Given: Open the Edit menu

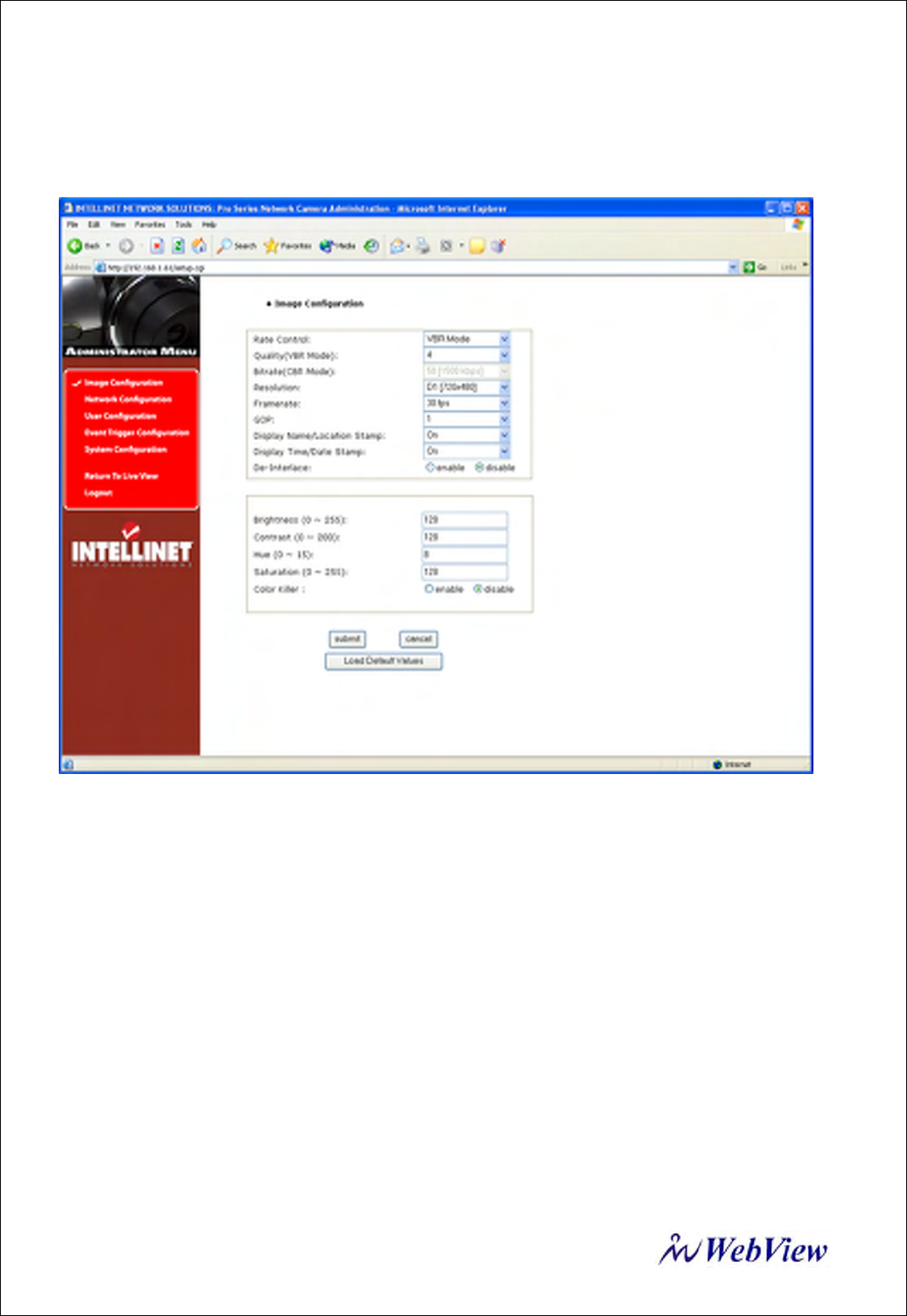Looking at the screenshot, I should 94,225.
